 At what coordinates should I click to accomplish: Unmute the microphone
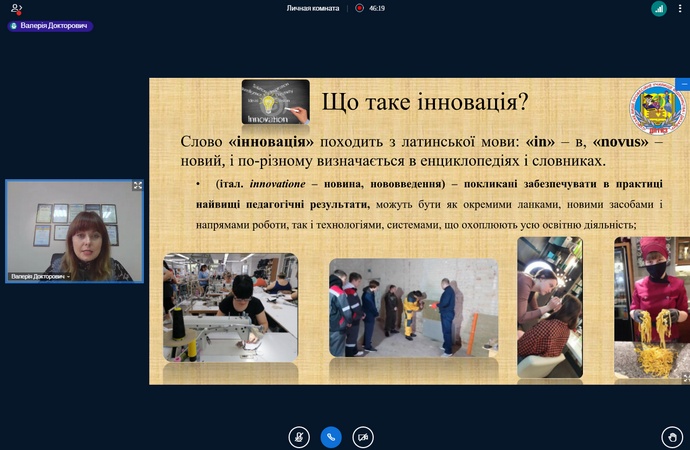[299, 436]
